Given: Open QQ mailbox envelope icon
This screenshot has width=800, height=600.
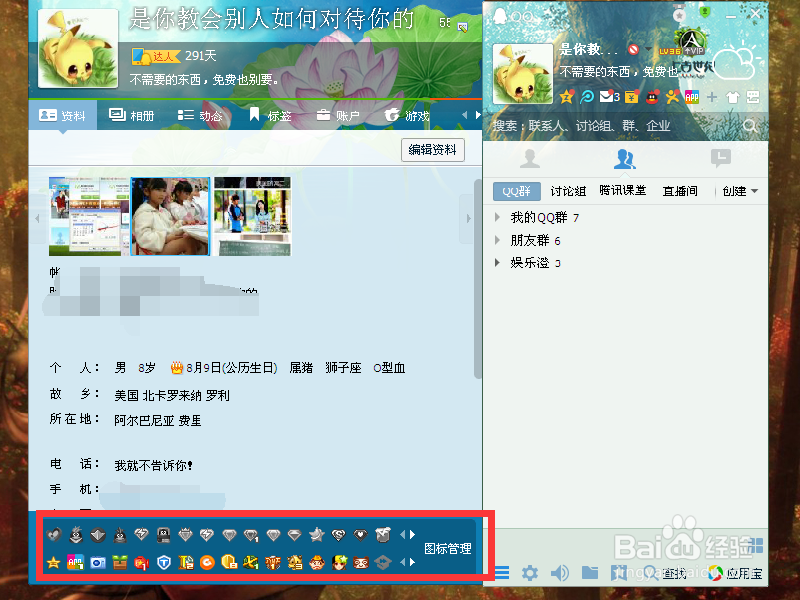Looking at the screenshot, I should (609, 96).
